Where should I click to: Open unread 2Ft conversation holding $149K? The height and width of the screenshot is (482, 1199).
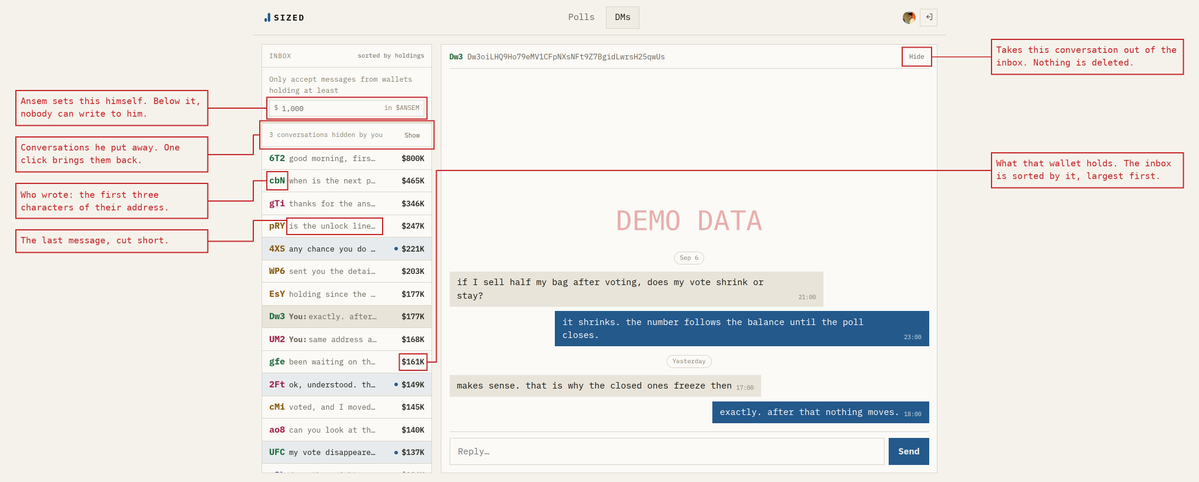346,385
